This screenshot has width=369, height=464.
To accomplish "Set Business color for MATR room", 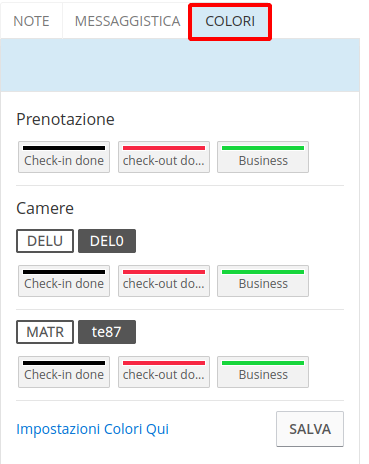I will tap(263, 372).
